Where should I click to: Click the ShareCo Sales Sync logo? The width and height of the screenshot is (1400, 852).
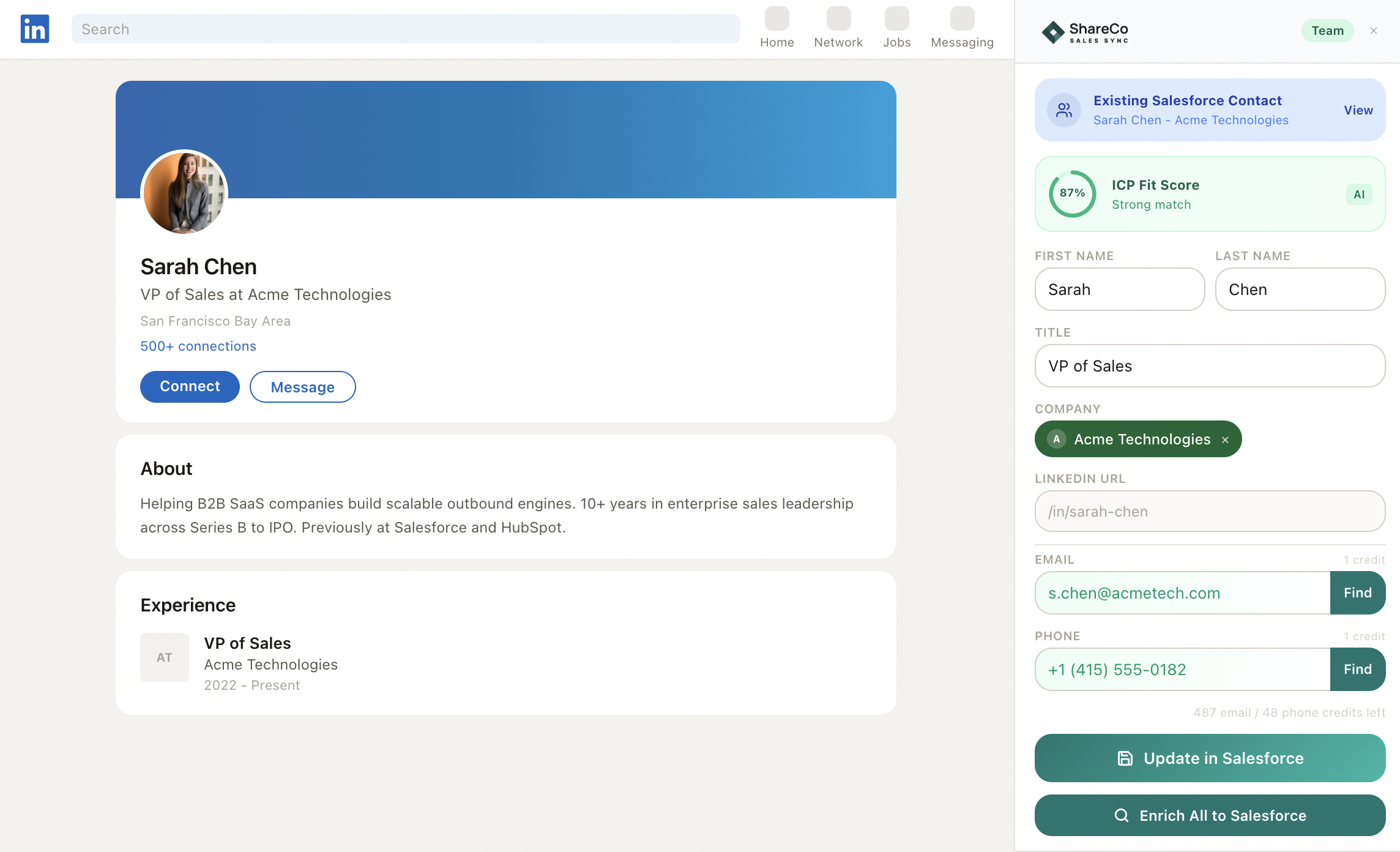click(x=1085, y=32)
